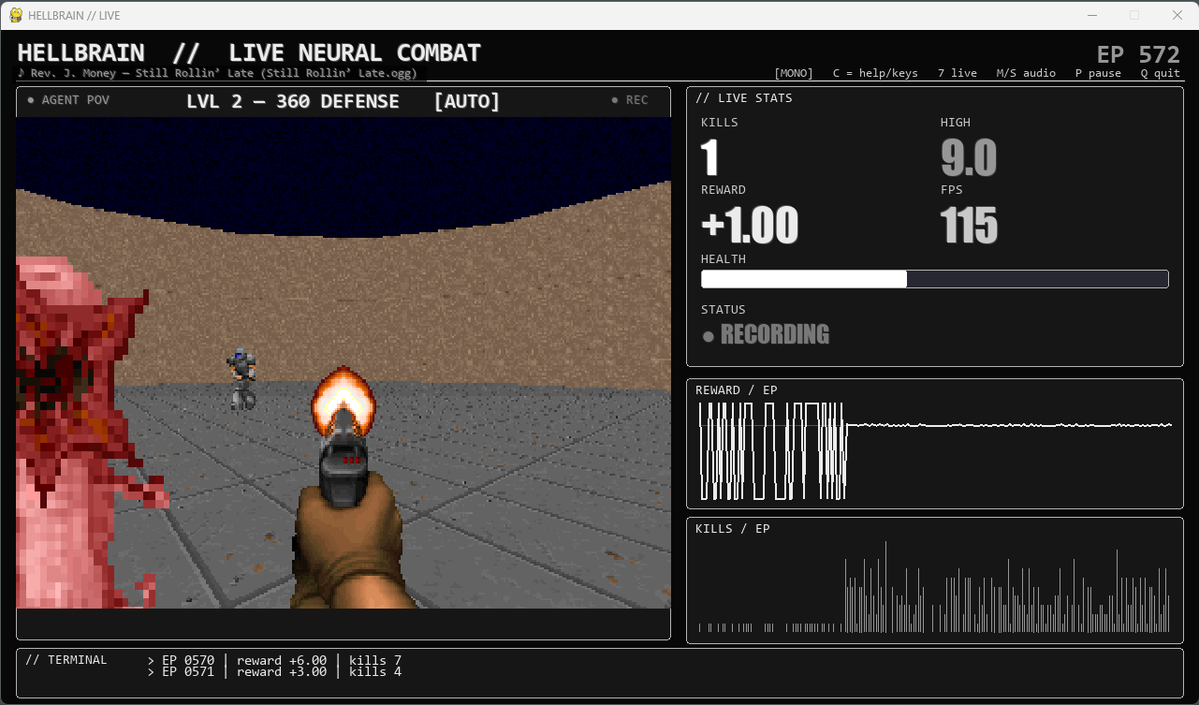
Task: Click 'HELLBRAIN // LIVE NEURAL COMBAT' header
Action: click(249, 53)
